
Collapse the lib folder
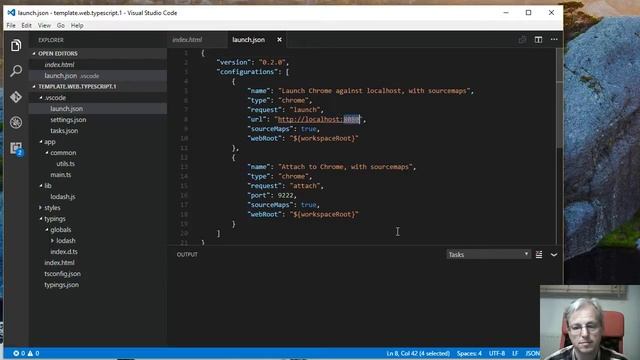pyautogui.click(x=41, y=186)
